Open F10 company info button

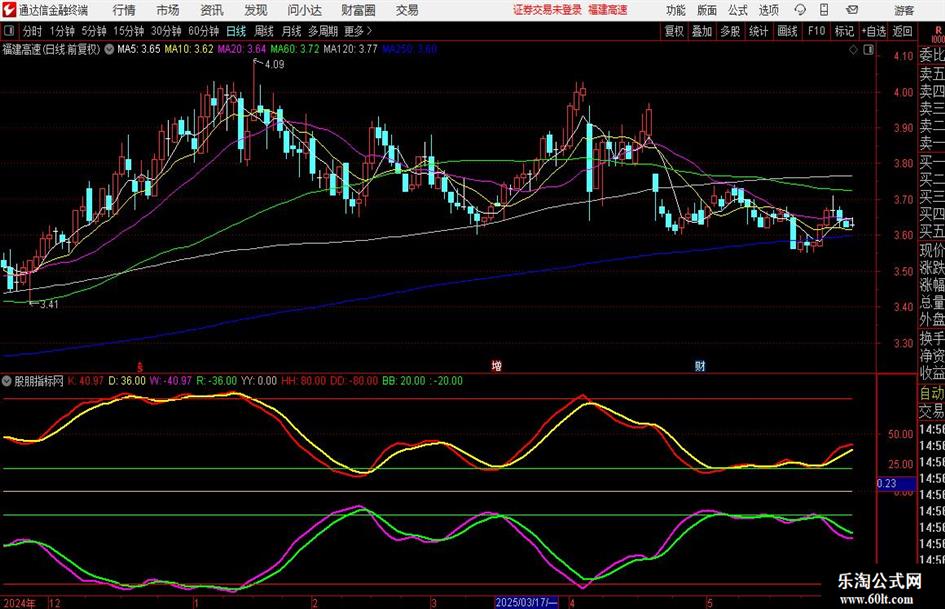(x=816, y=31)
